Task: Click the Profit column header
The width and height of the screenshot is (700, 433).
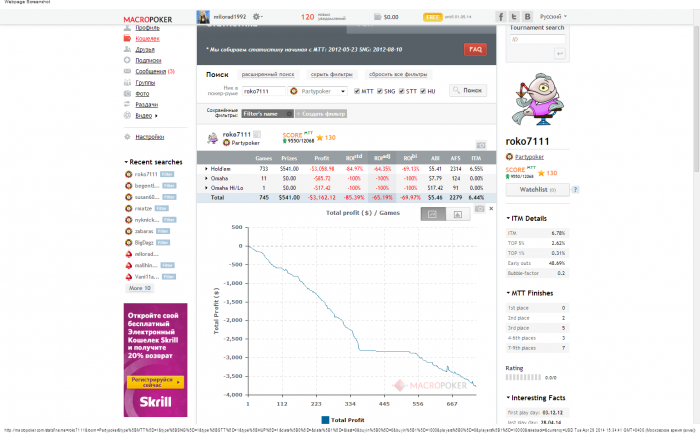Action: point(322,158)
